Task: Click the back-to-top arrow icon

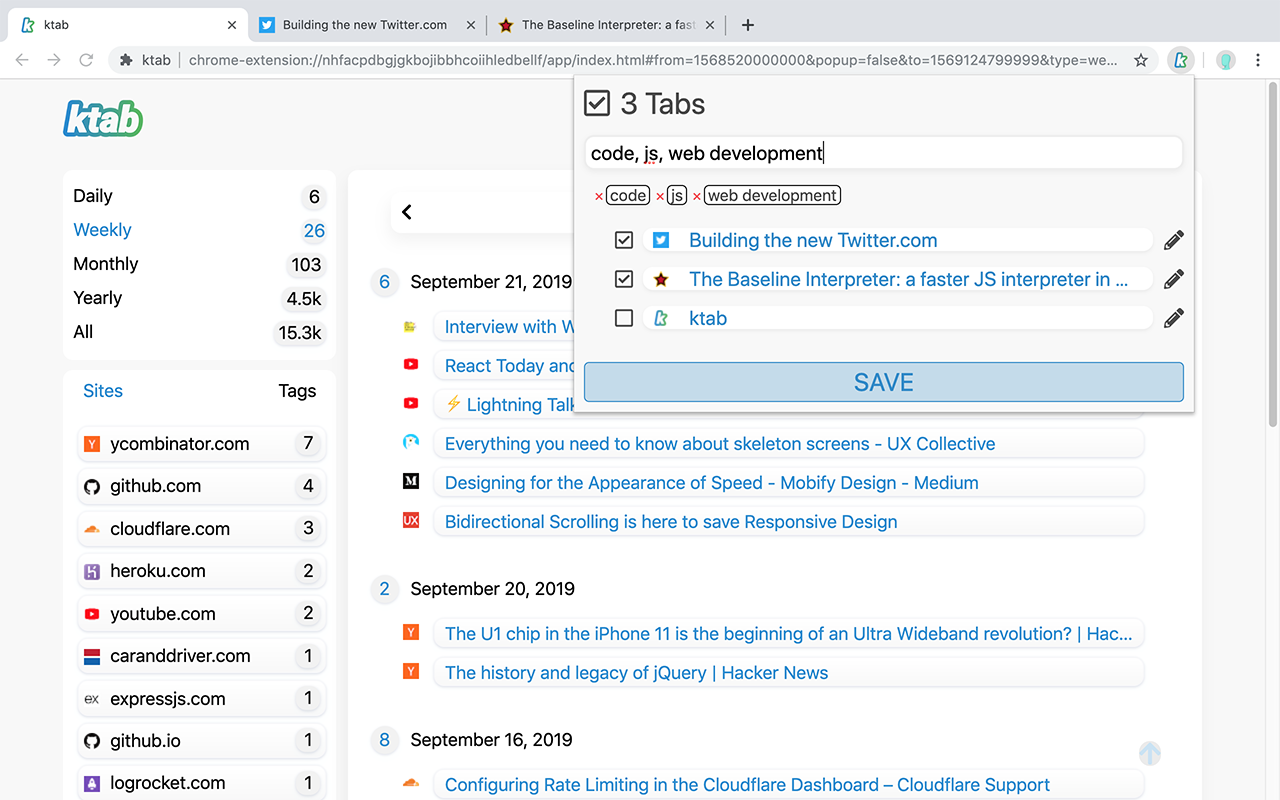Action: [x=1150, y=754]
